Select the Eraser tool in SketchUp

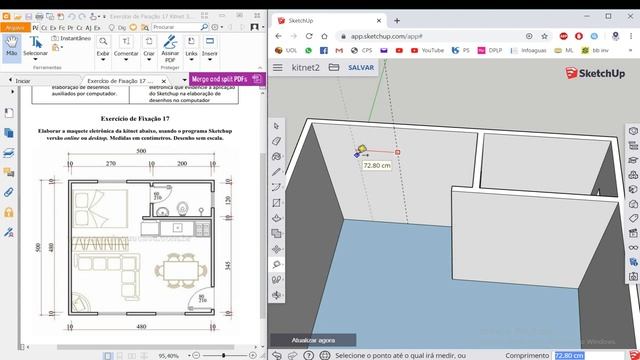276,141
